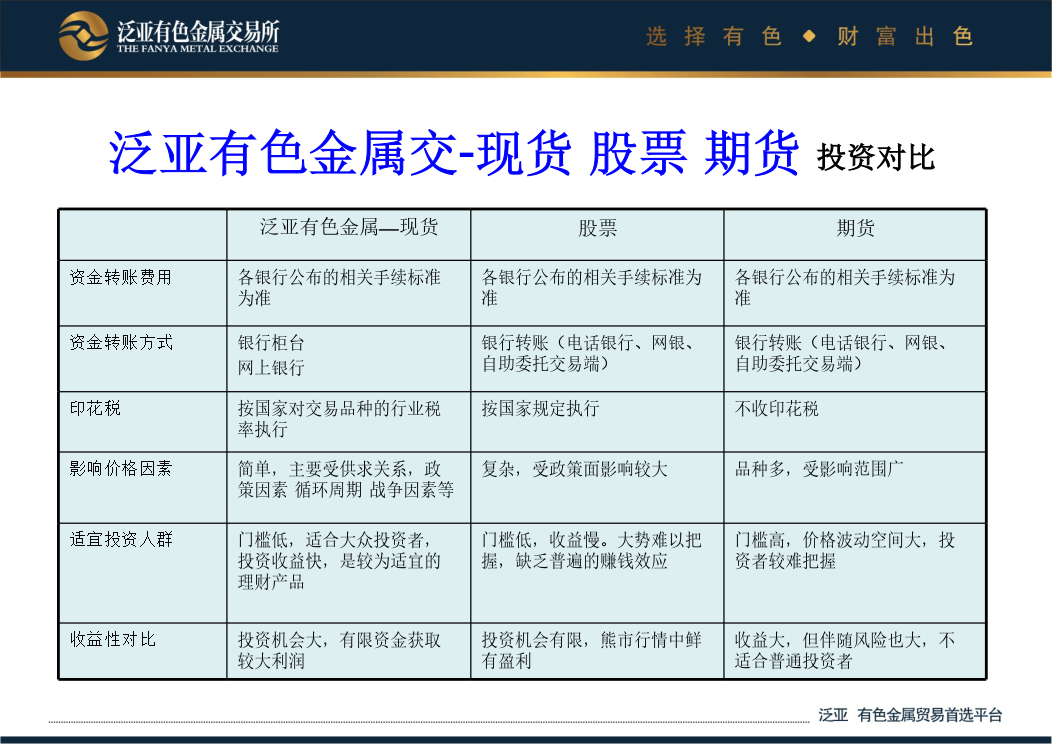
Task: Select the 资金转账费用 cell under 泛亚有色金属—现货
Action: (349, 293)
